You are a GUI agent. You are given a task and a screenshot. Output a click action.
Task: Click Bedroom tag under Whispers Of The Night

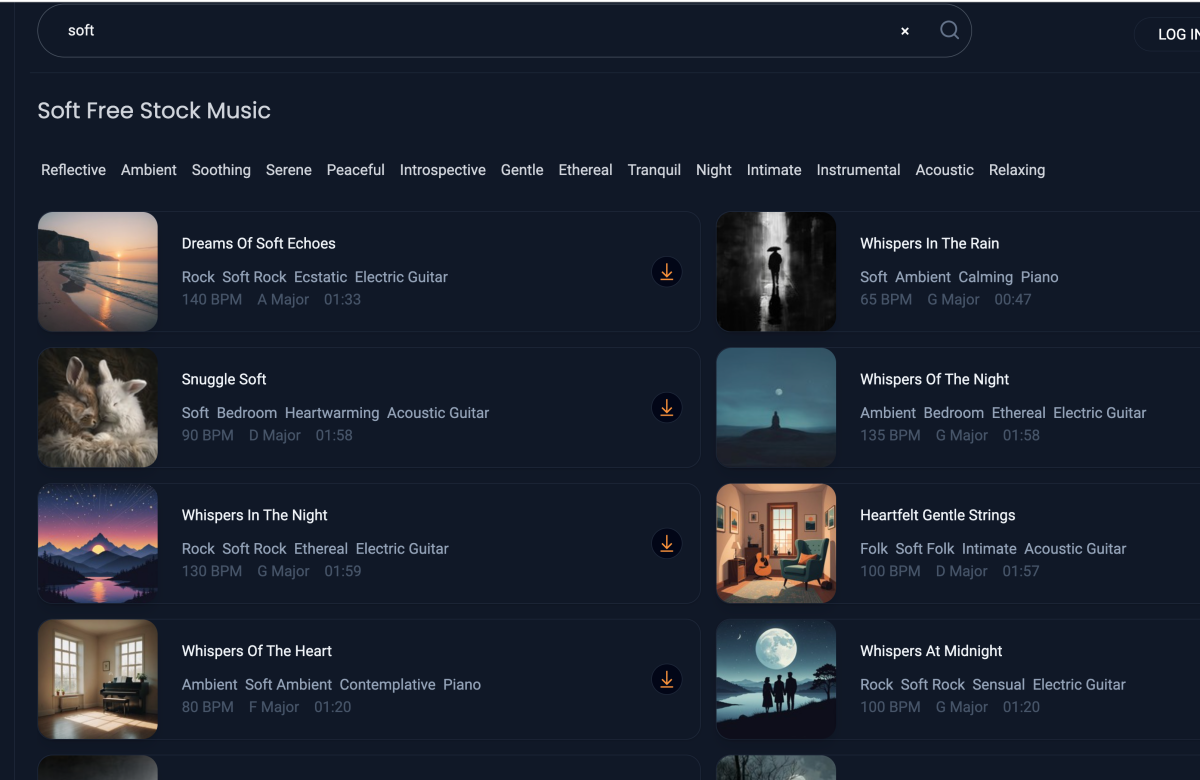pyautogui.click(x=954, y=413)
